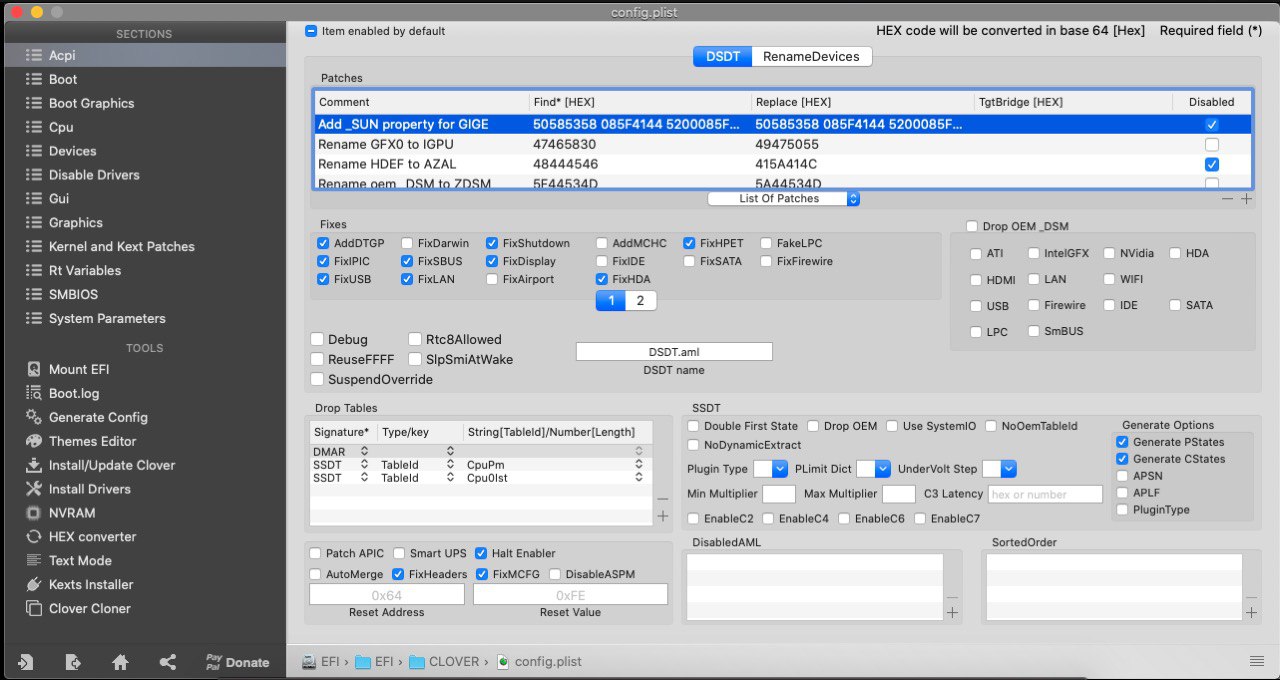Click the PayPal Donate button
1280x680 pixels.
237,662
